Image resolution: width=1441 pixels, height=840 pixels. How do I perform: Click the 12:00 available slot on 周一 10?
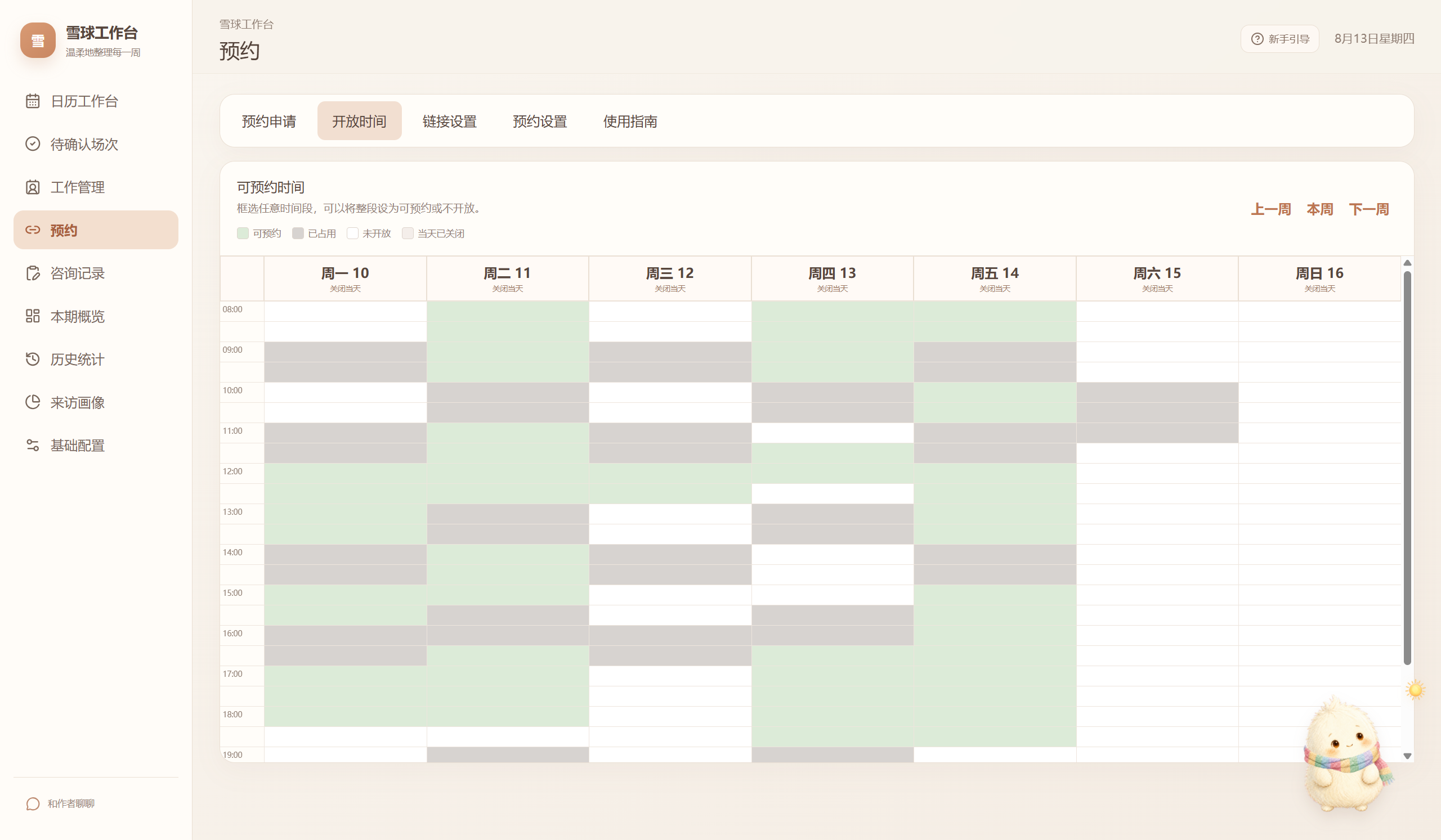click(346, 474)
